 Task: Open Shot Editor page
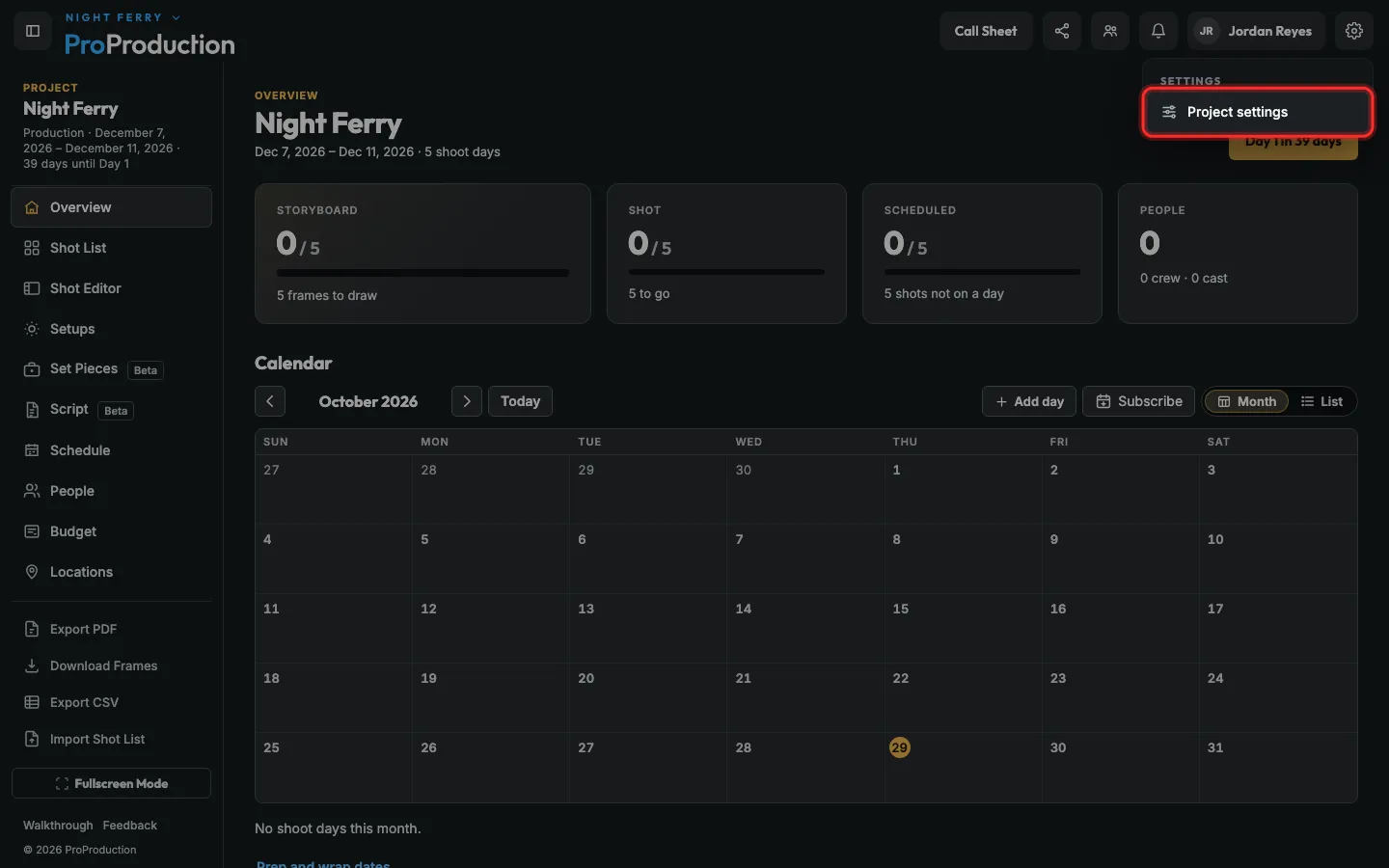coord(111,288)
